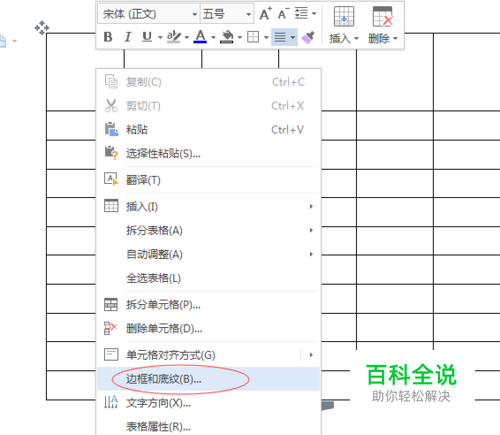Open 文字方向(X)... dialog

tap(209, 403)
